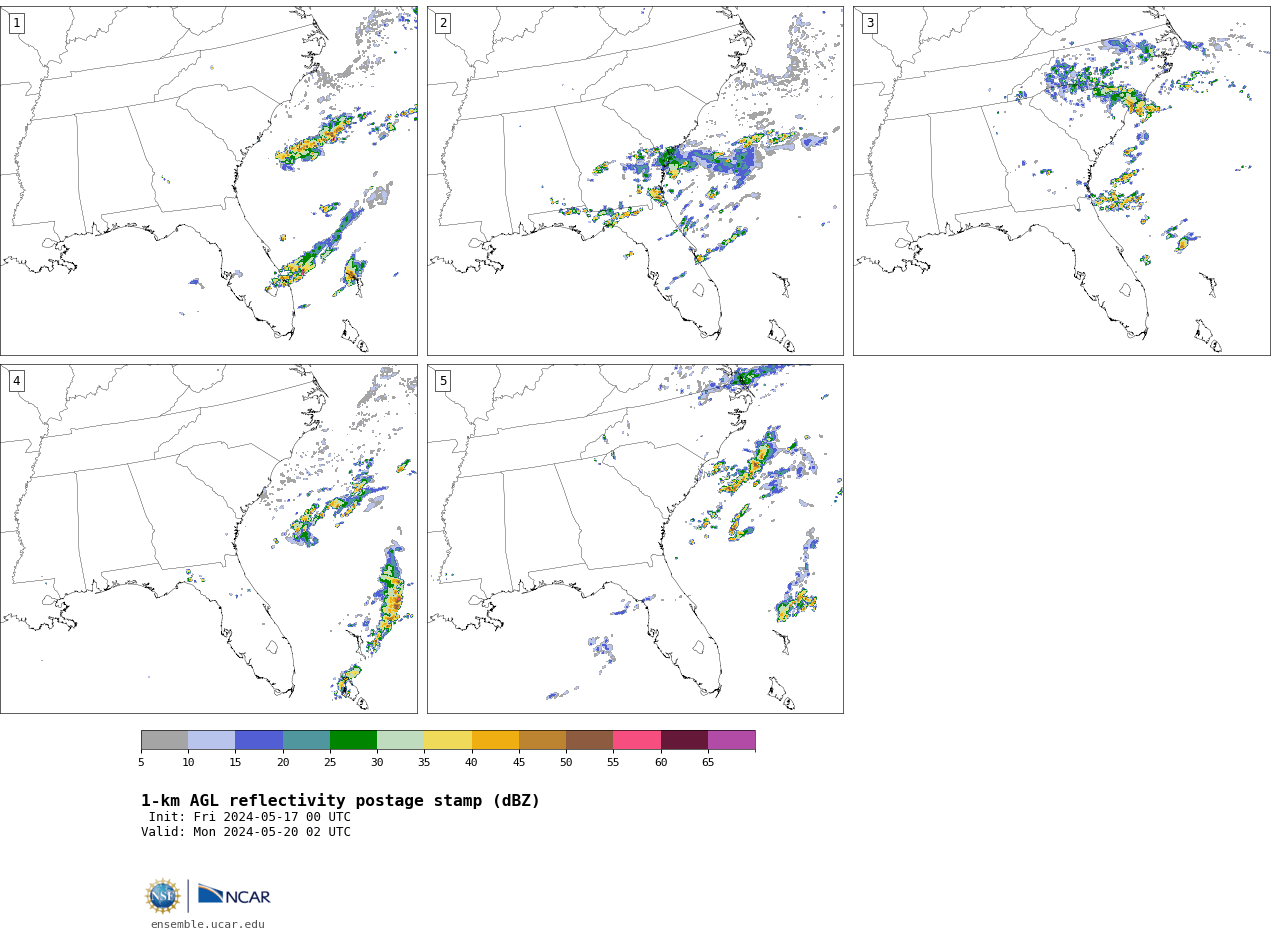Click the colorbar tick label 20

pyautogui.click(x=283, y=762)
